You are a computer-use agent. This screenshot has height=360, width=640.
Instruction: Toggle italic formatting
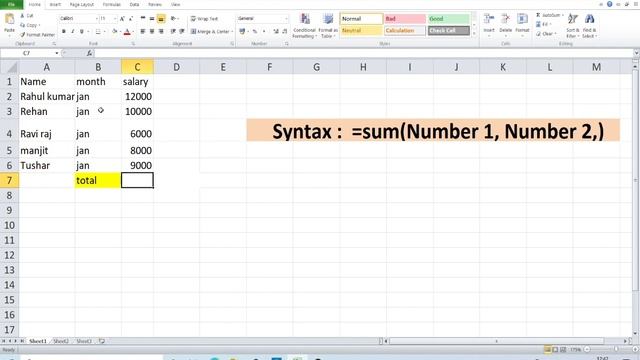73,31
